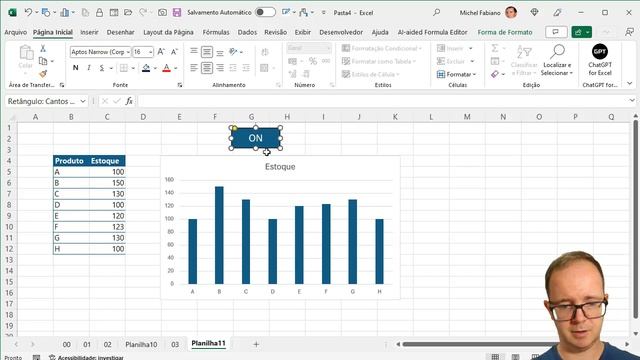The width and height of the screenshot is (640, 360).
Task: Open the font color dropdown arrow
Action: [176, 68]
